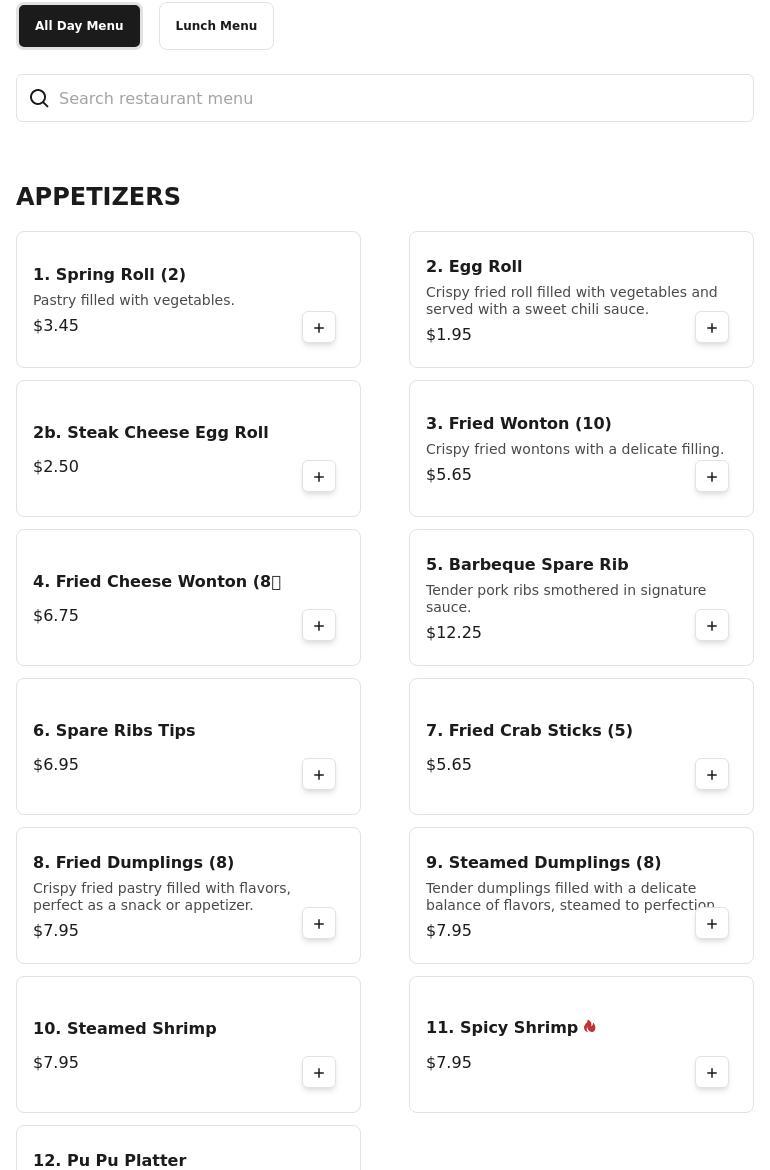Click the search magnifier icon

tap(39, 98)
